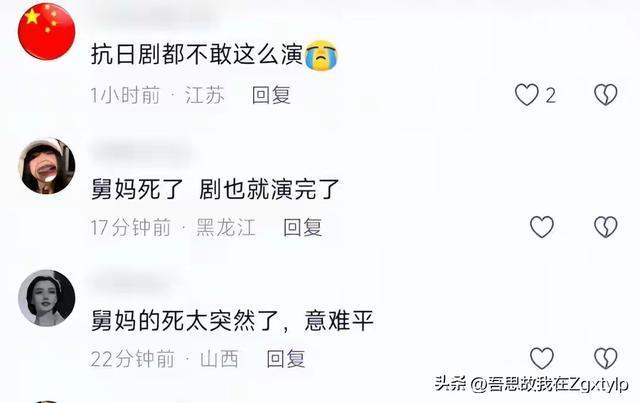Open blurred username above 意难平 comment

[x=133, y=283]
